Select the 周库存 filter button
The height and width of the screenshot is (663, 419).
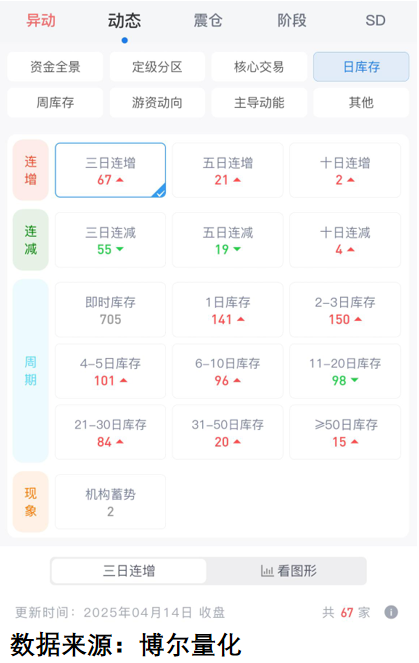(x=55, y=103)
